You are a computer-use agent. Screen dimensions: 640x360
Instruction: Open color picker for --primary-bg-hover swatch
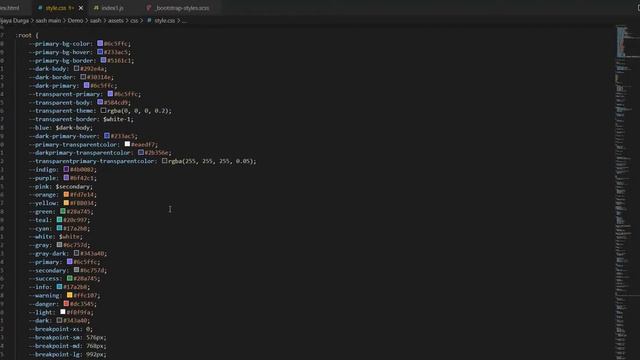(x=100, y=52)
